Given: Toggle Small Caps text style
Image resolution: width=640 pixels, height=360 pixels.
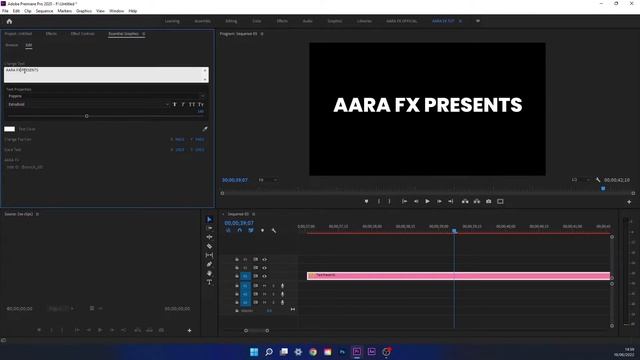Looking at the screenshot, I should (x=200, y=104).
